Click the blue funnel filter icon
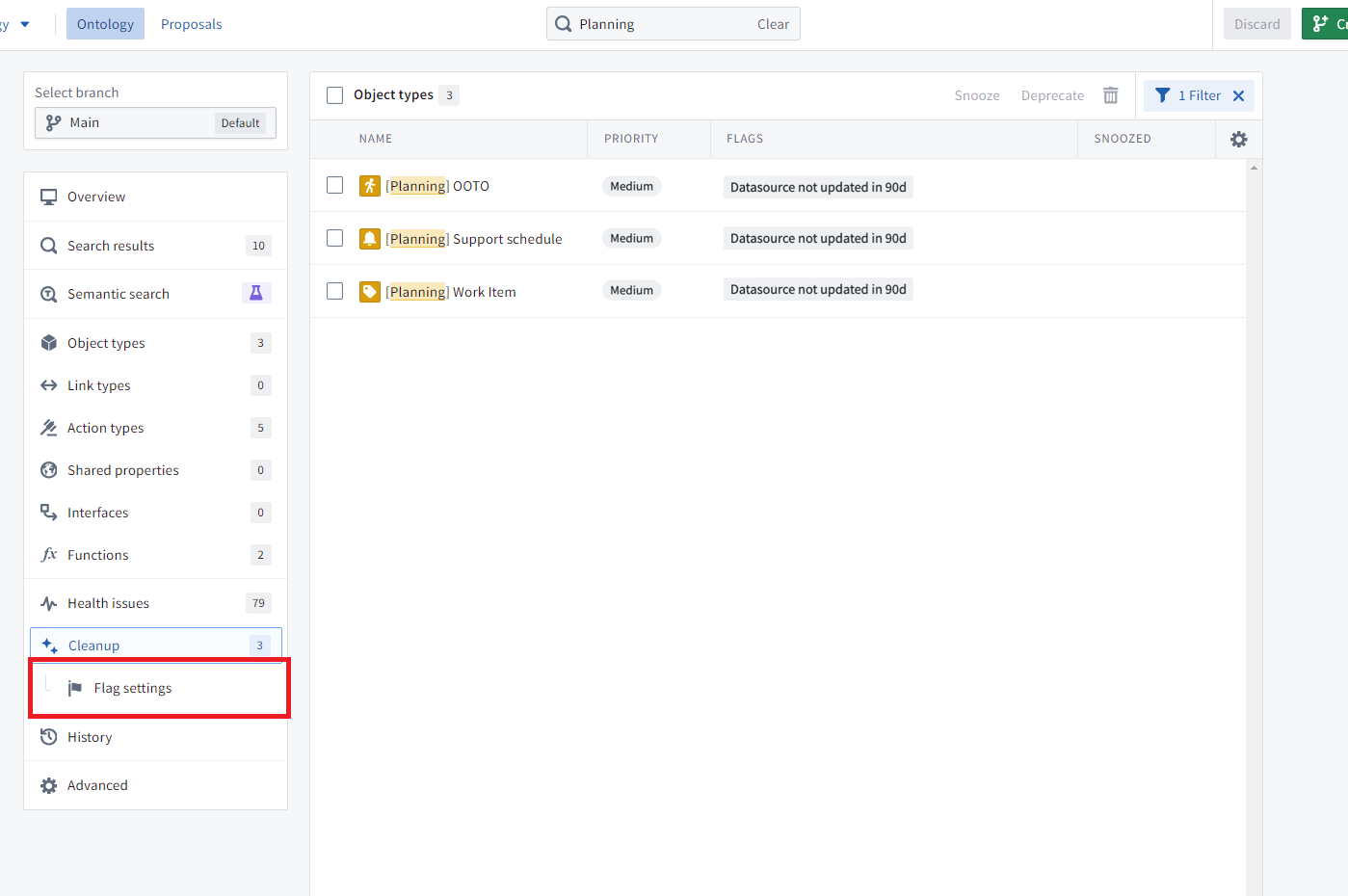This screenshot has height=896, width=1348. tap(1163, 95)
